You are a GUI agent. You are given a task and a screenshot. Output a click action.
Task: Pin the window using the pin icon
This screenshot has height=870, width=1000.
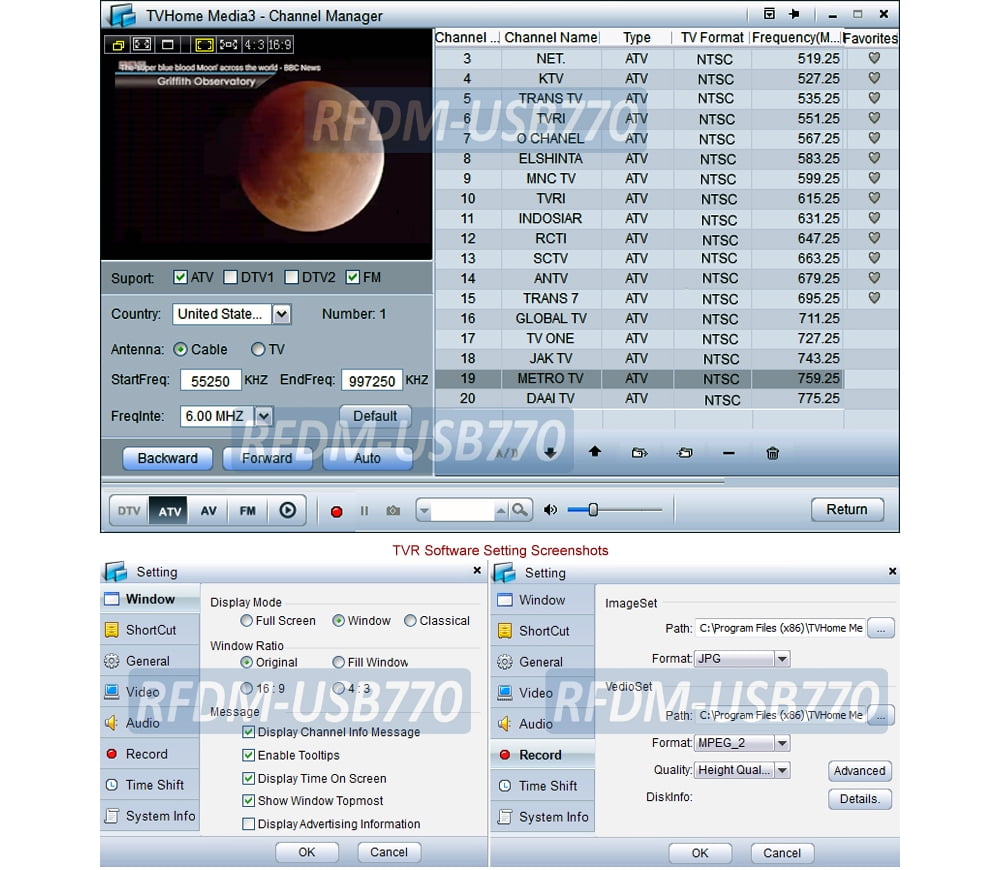coord(795,14)
